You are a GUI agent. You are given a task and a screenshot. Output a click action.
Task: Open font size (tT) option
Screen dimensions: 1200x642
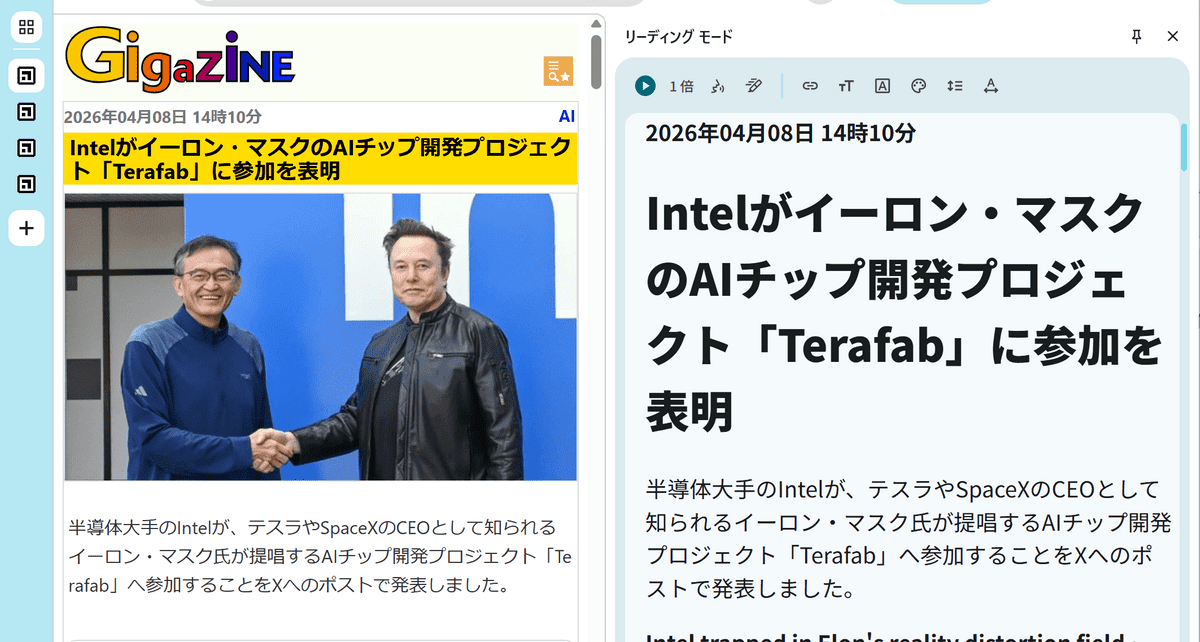[846, 86]
